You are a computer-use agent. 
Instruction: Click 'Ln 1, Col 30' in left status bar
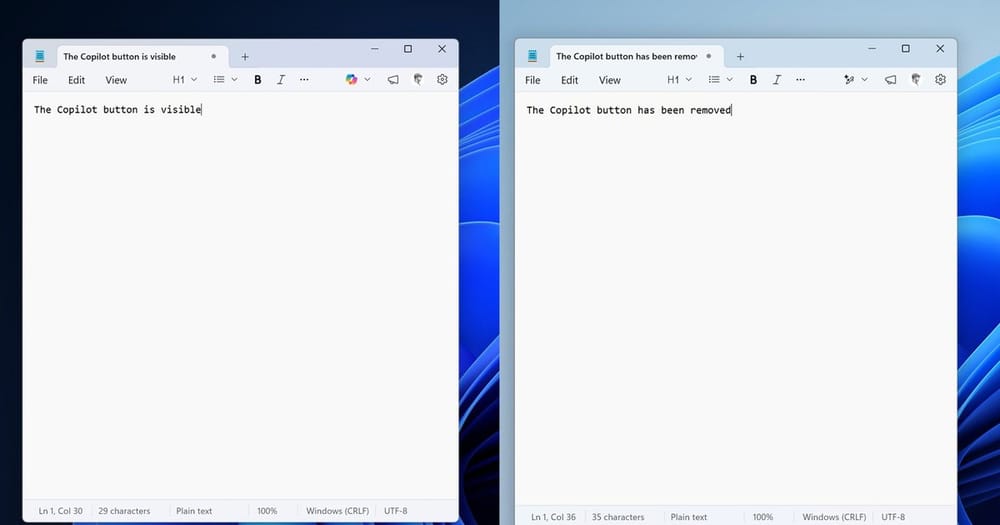point(61,511)
